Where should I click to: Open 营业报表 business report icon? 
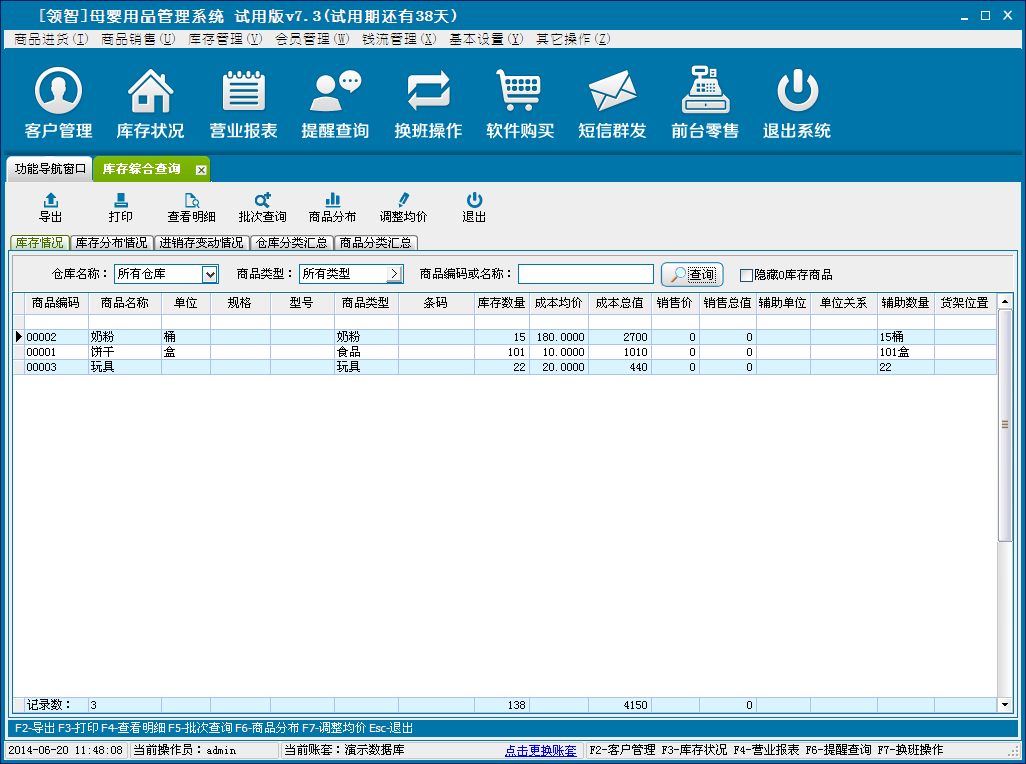click(242, 93)
